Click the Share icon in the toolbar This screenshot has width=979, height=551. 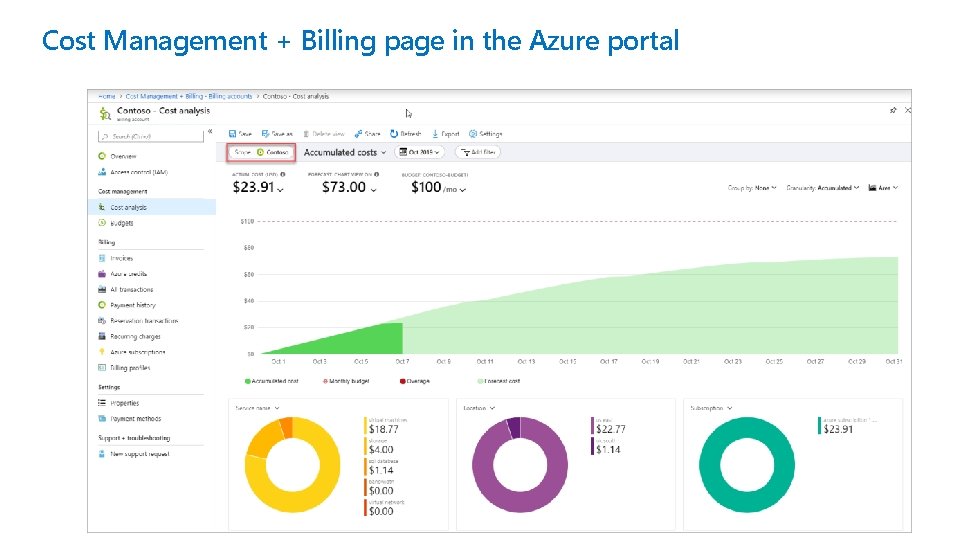click(x=355, y=134)
